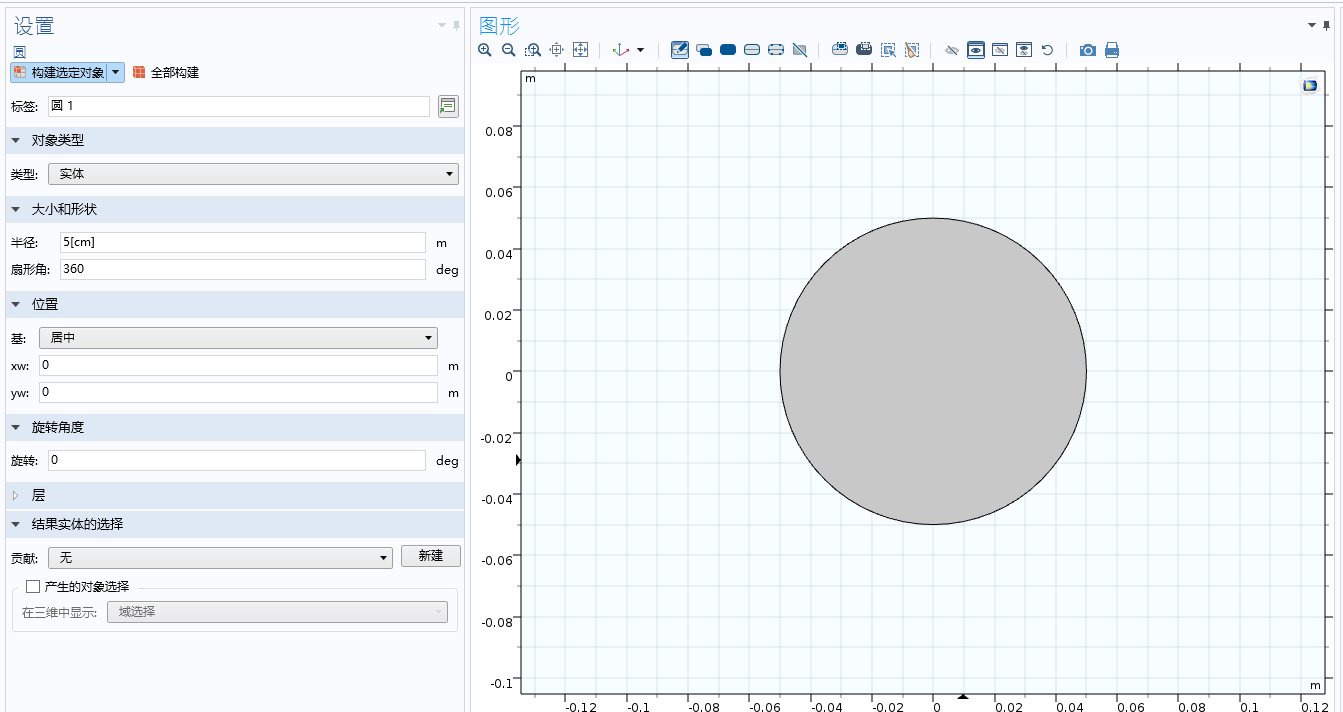Open the 类型 dropdown showing 实体
This screenshot has height=712, width=1343.
click(253, 174)
